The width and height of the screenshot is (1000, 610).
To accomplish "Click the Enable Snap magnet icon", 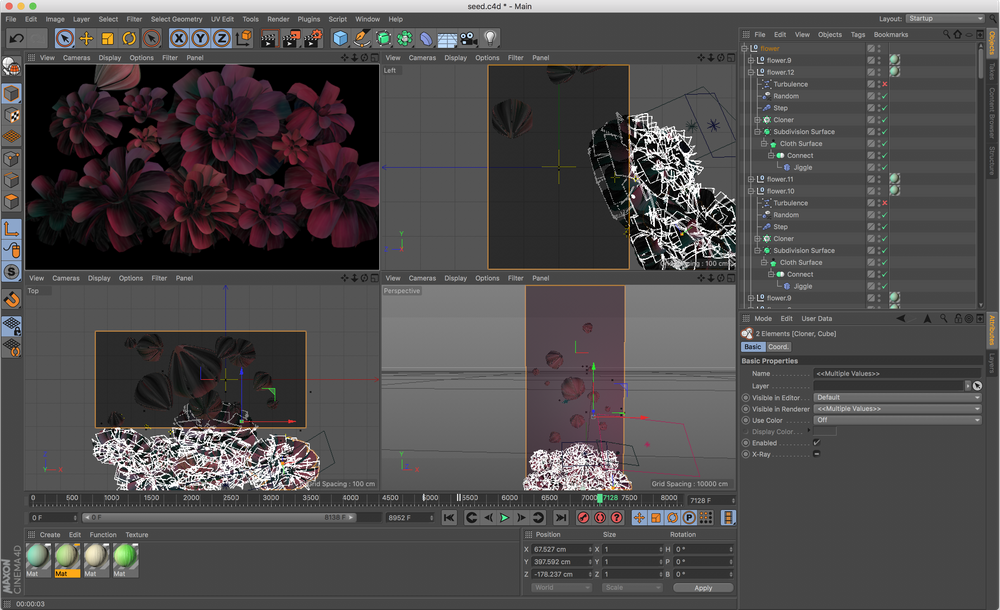I will tap(11, 299).
